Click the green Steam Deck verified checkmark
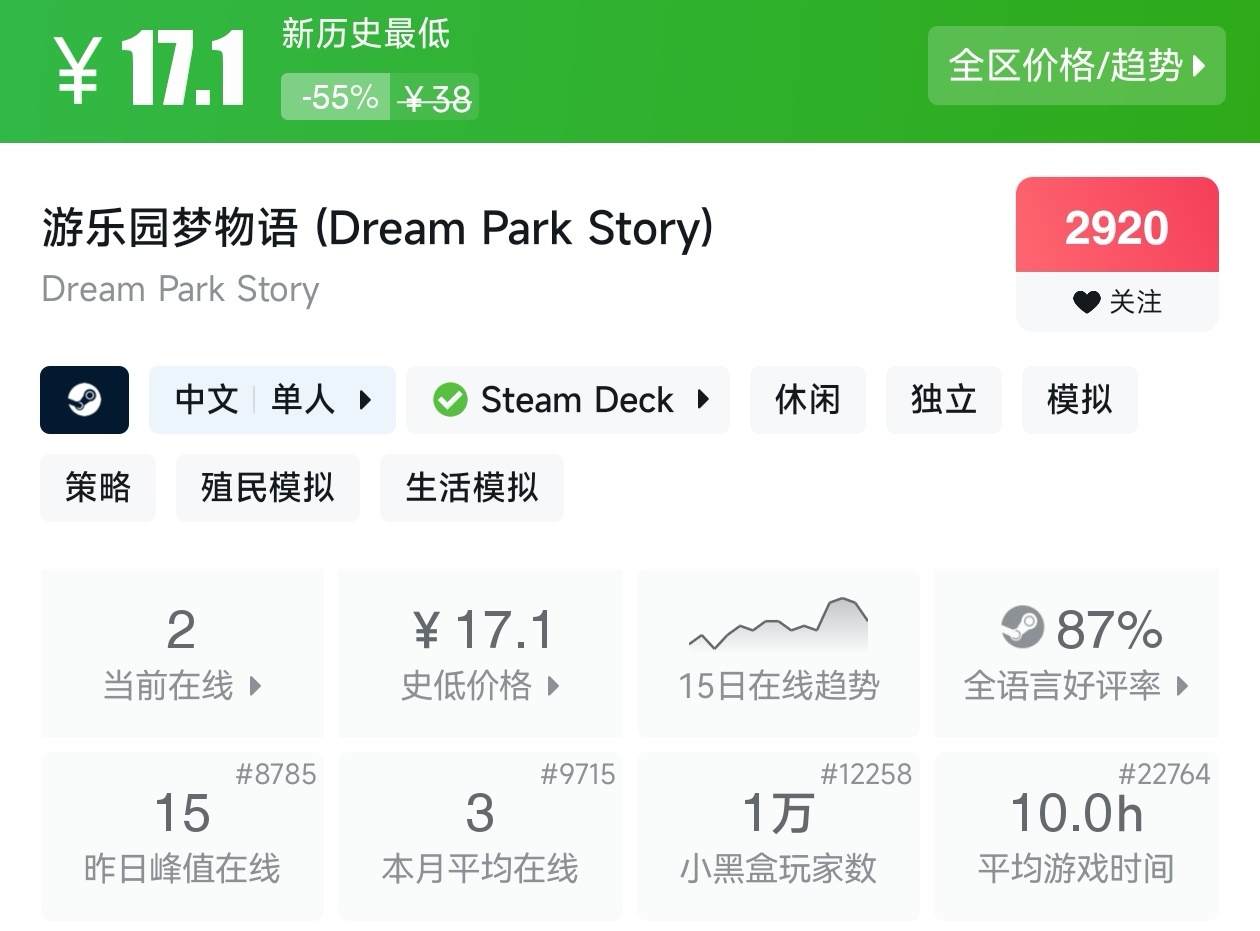 point(450,401)
